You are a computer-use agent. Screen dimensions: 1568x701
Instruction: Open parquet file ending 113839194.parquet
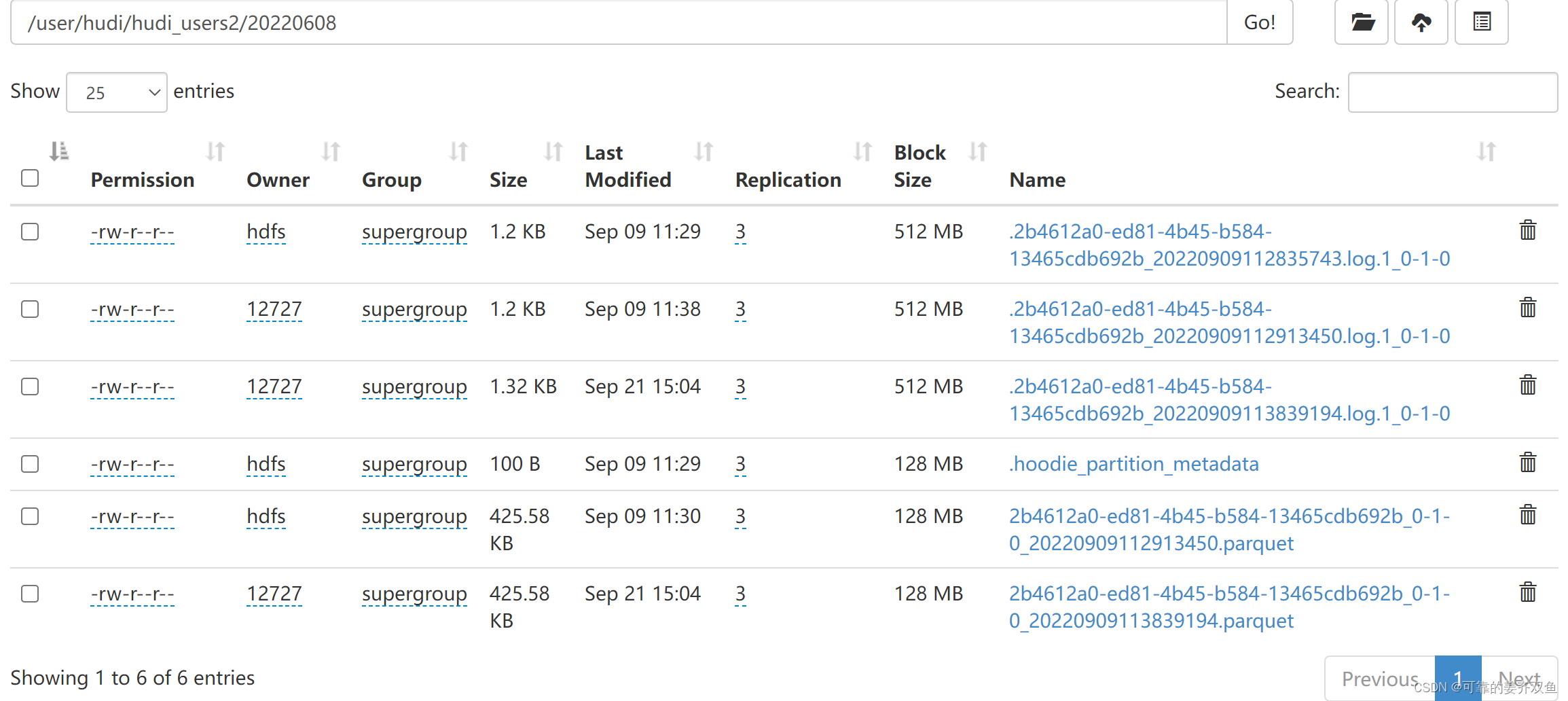[x=1229, y=607]
